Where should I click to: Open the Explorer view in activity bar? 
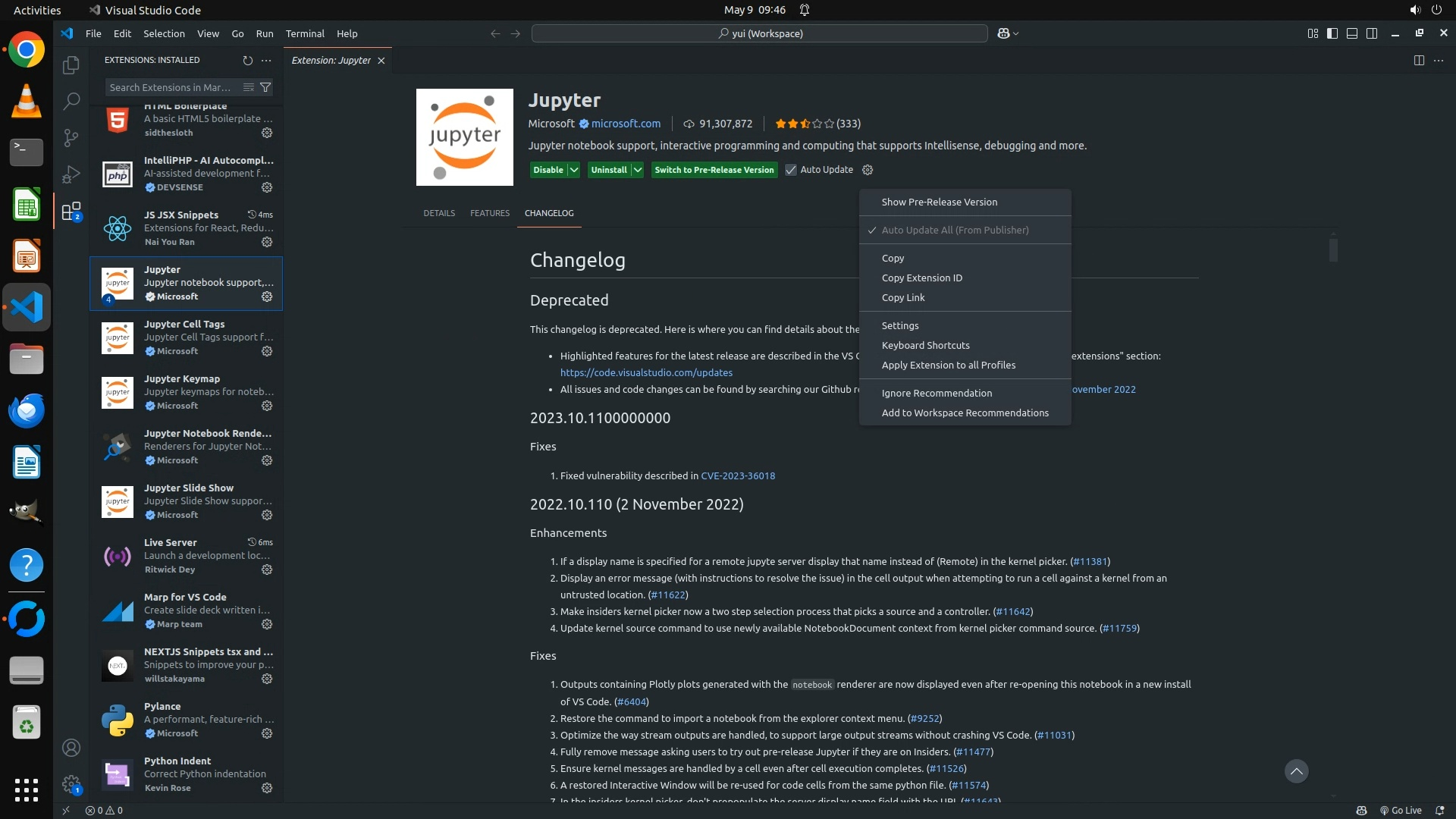coord(71,65)
